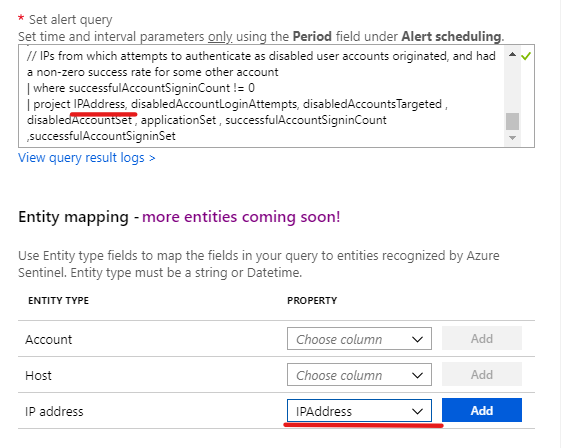The width and height of the screenshot is (561, 448).
Task: Click chevron arrow on Account dropdown
Action: click(417, 339)
